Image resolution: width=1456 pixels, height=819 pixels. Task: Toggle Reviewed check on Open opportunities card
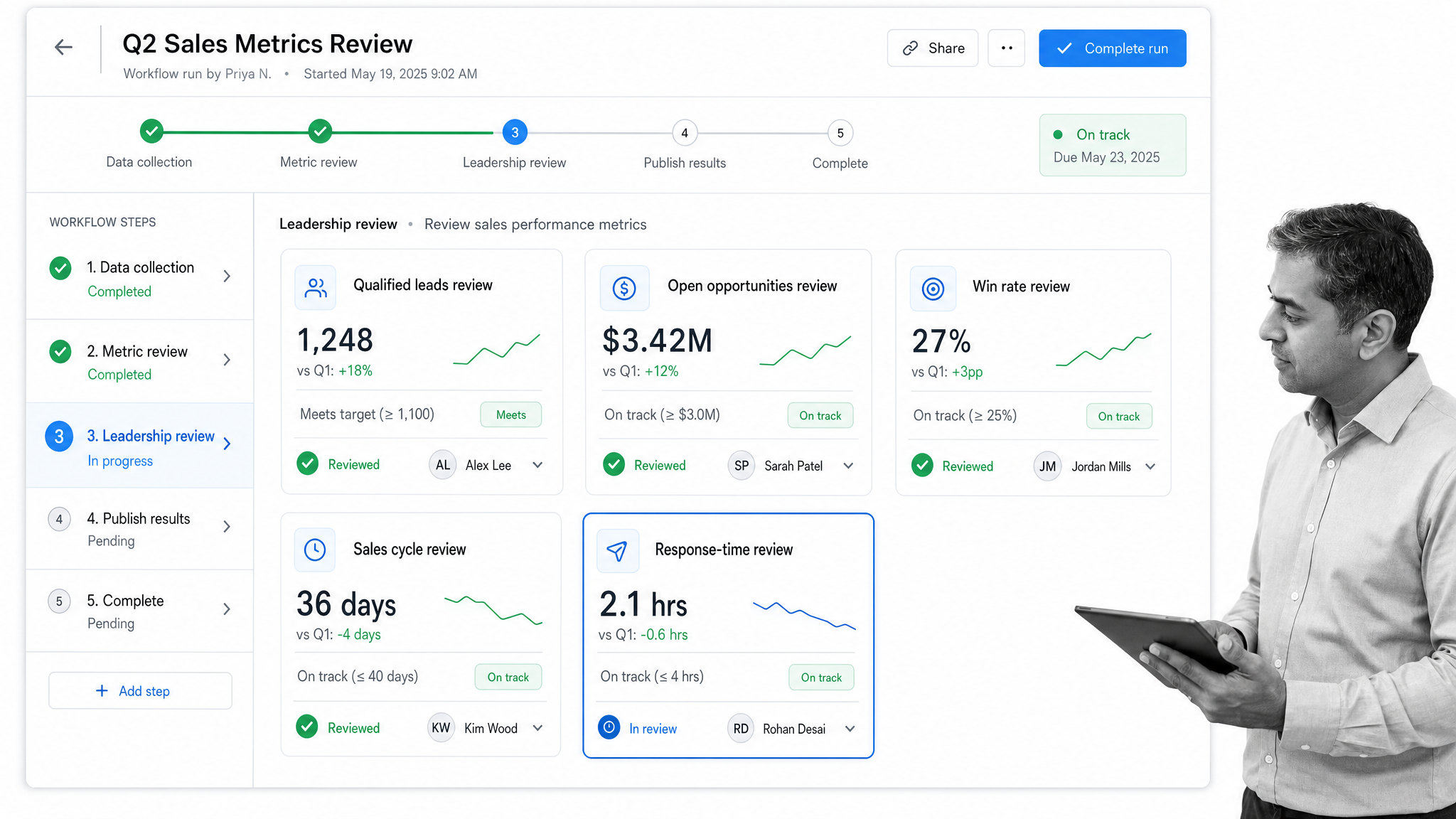pyautogui.click(x=614, y=464)
